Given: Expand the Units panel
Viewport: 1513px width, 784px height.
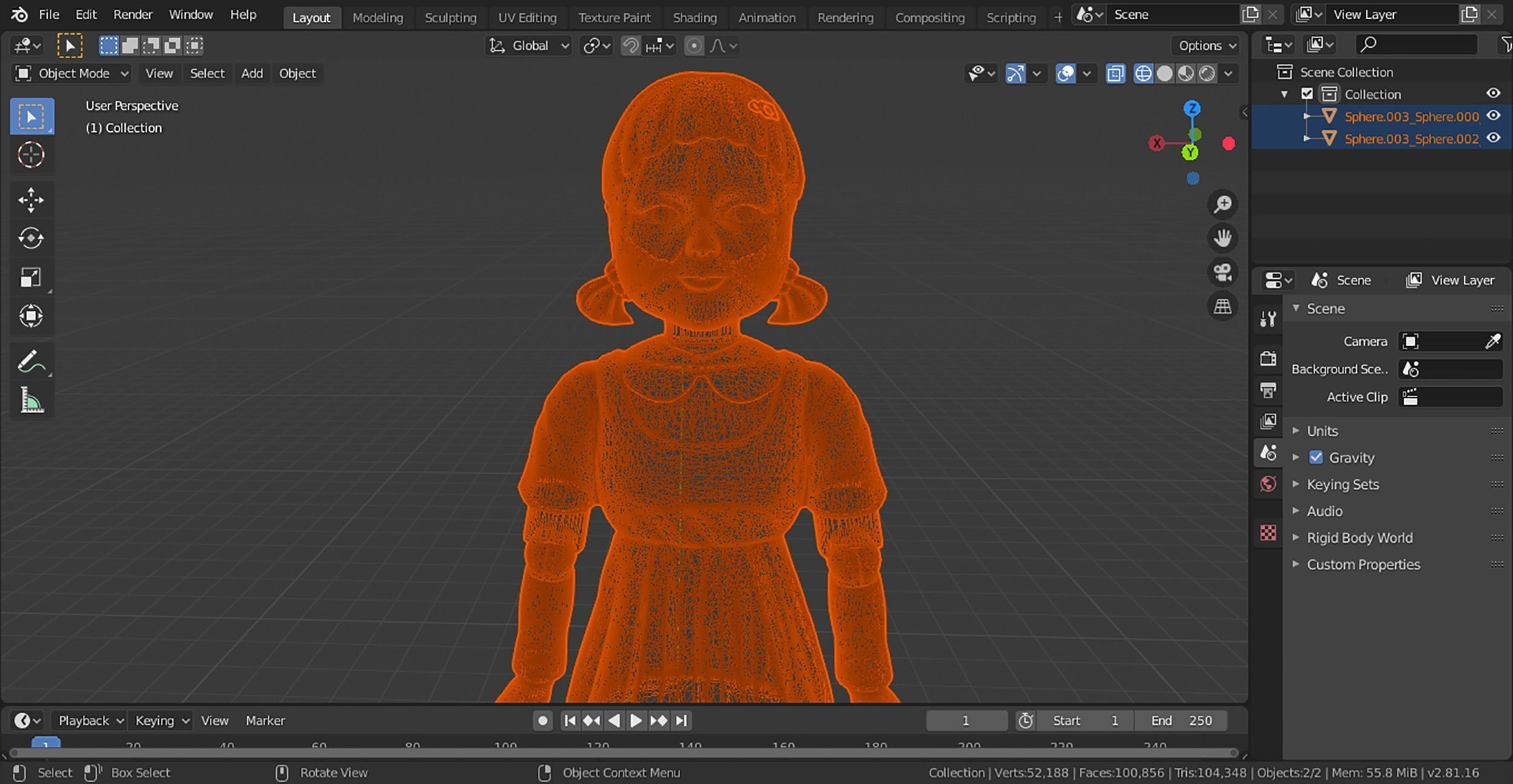Looking at the screenshot, I should tap(1322, 431).
